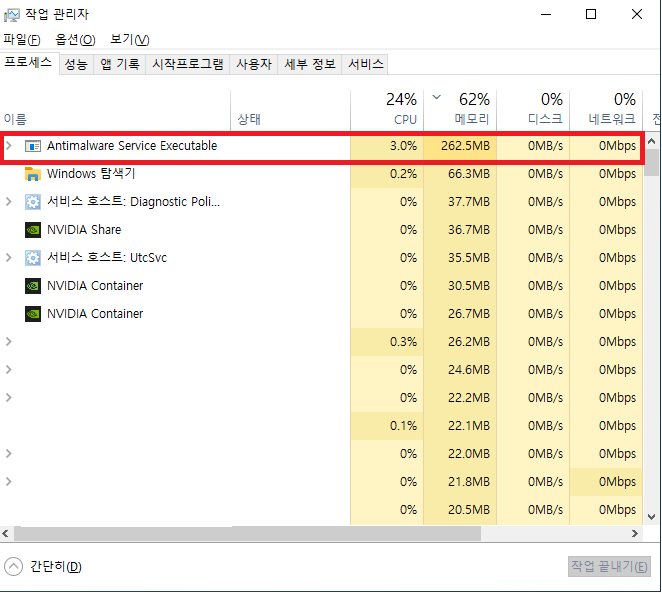
Task: Sort by the CPU column header
Action: point(386,109)
